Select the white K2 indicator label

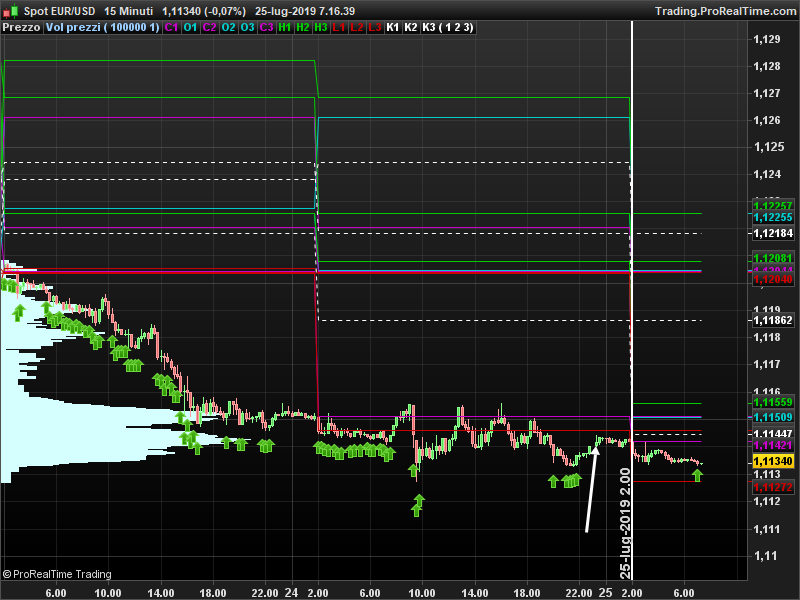411,28
